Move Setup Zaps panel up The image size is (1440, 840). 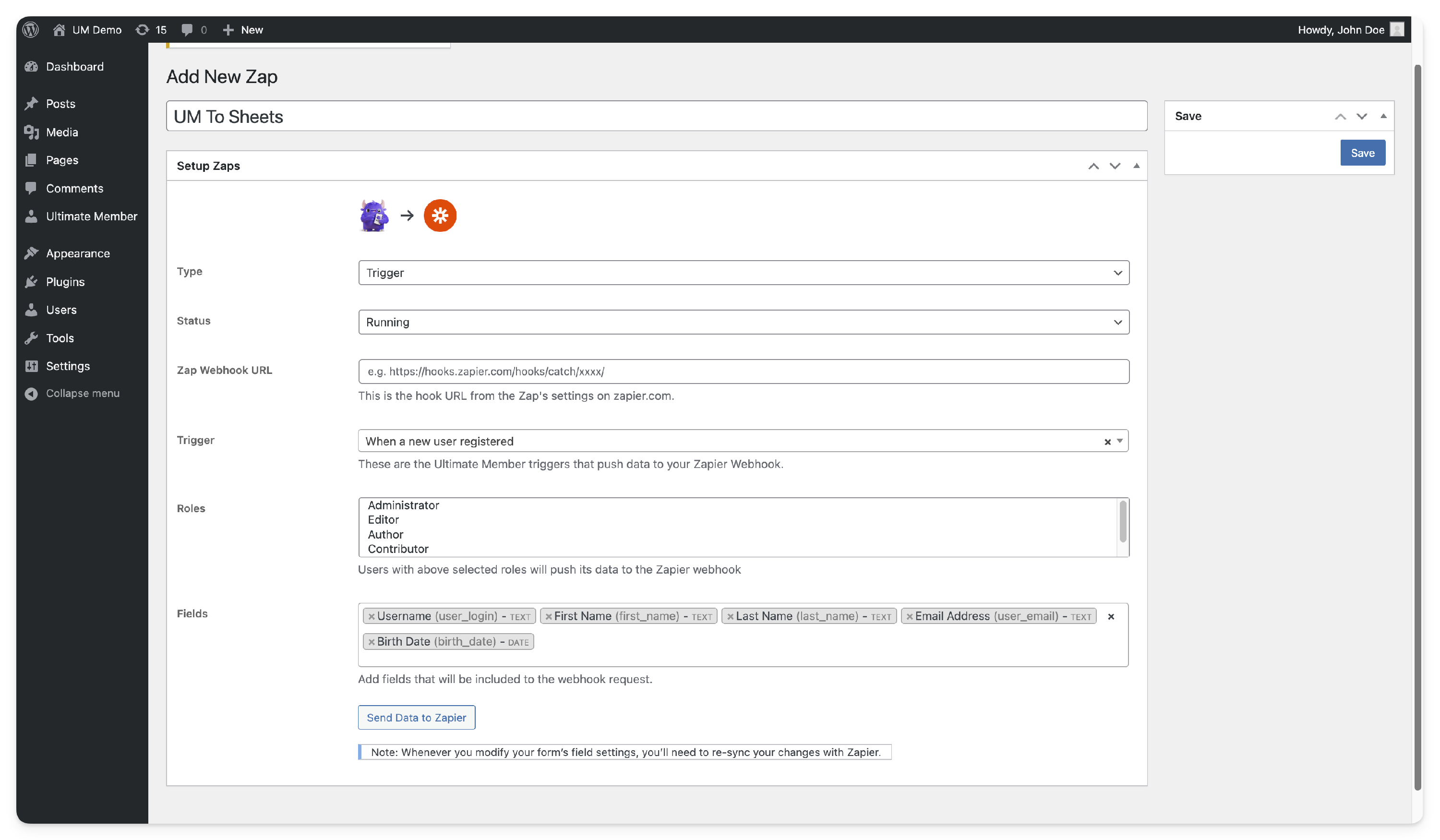coord(1093,166)
